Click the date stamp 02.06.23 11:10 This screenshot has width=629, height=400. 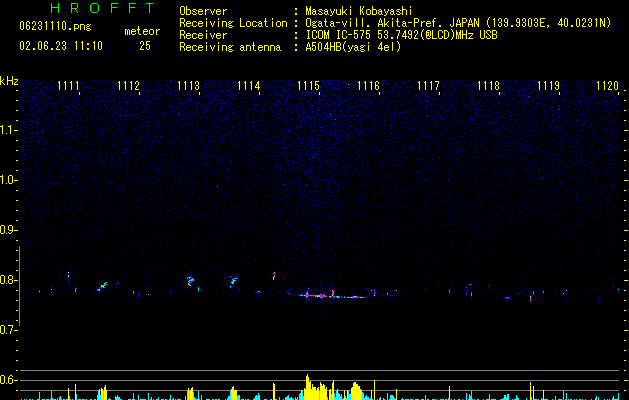tap(61, 46)
